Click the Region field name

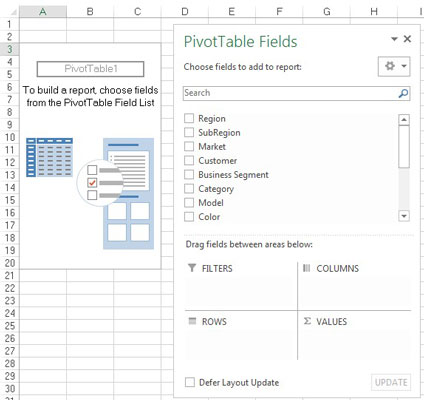tap(212, 118)
